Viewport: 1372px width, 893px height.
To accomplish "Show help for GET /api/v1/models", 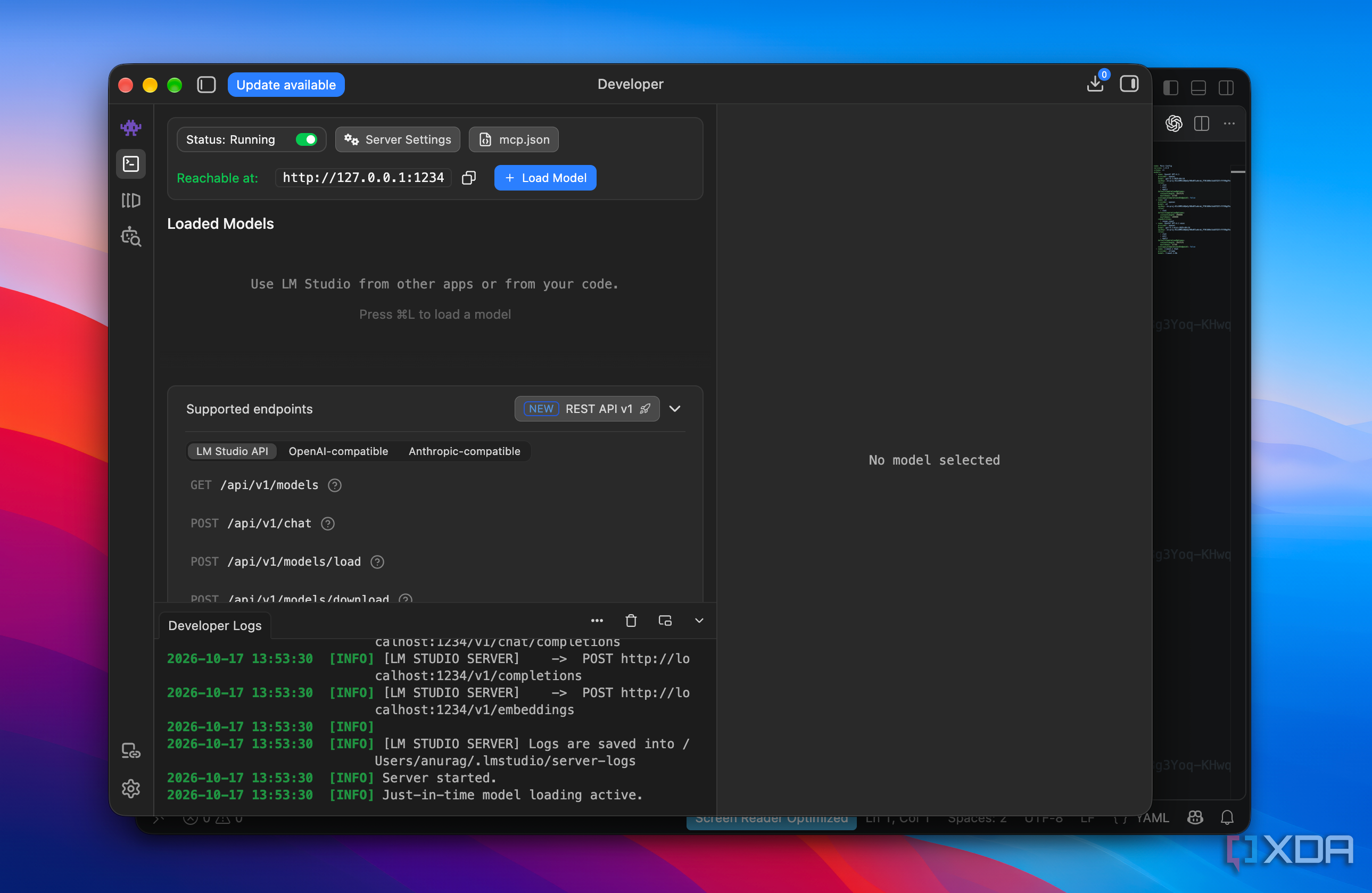I will 334,485.
